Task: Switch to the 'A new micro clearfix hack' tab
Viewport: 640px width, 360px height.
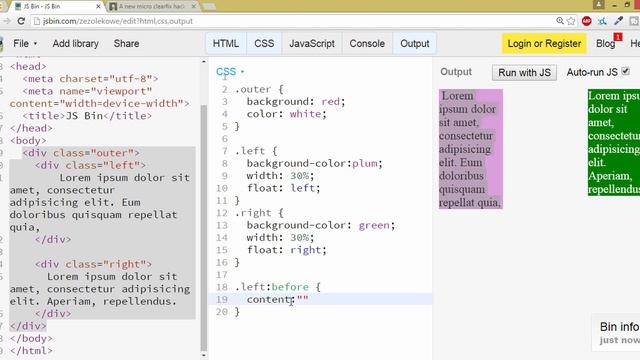Action: click(152, 6)
